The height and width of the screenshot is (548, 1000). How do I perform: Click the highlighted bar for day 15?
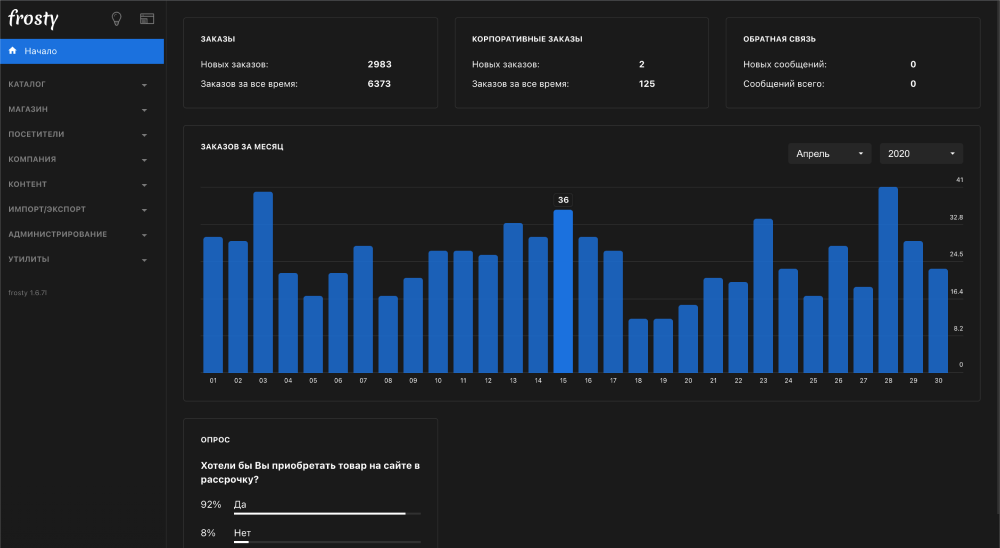click(x=563, y=291)
